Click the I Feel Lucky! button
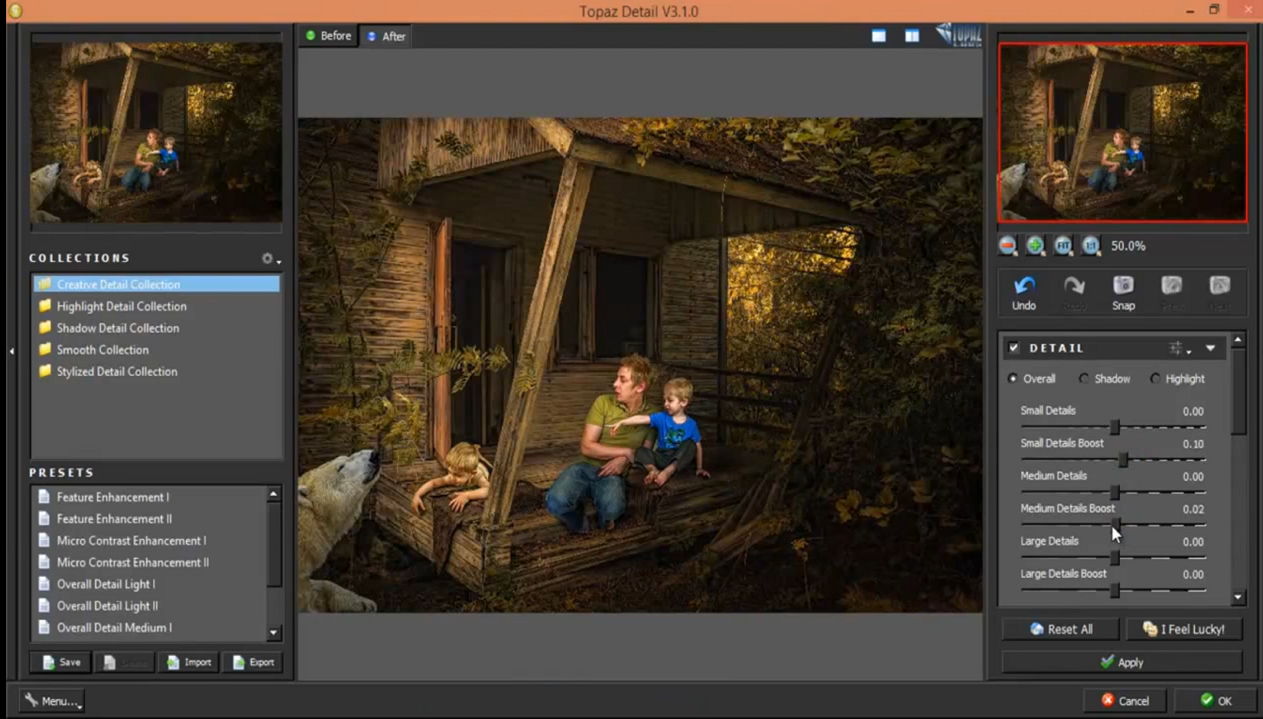 click(1184, 629)
